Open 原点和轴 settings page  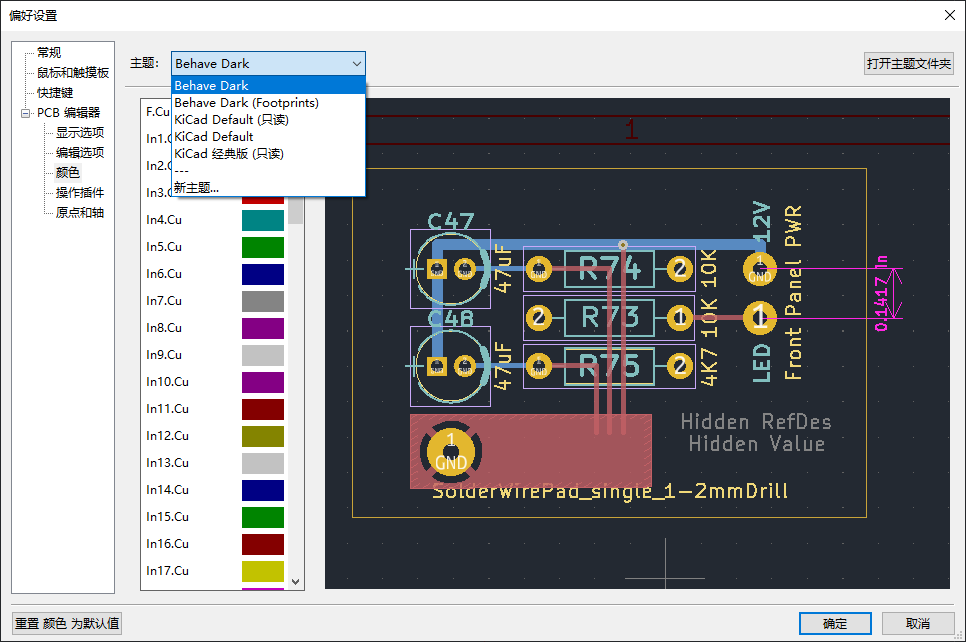tap(80, 213)
